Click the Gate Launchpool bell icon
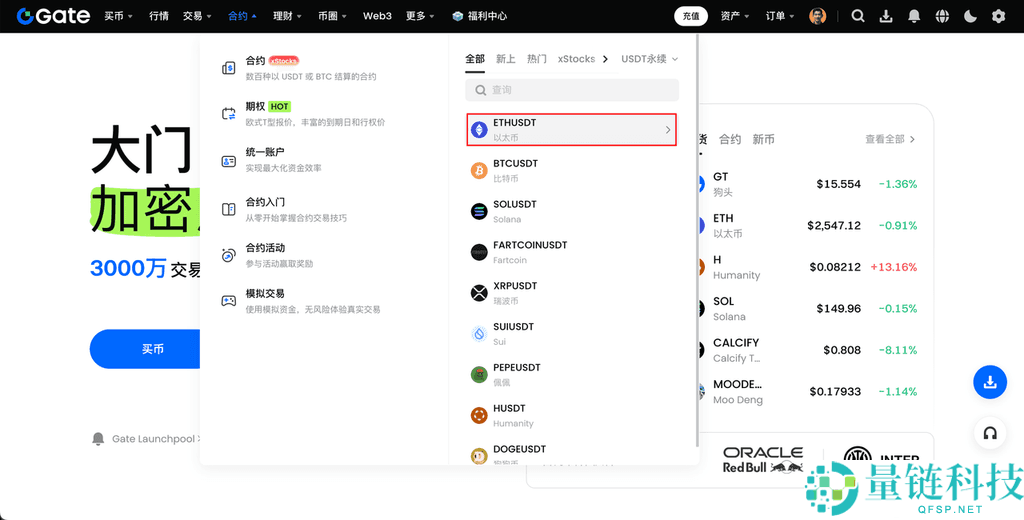This screenshot has width=1024, height=520. pyautogui.click(x=98, y=439)
